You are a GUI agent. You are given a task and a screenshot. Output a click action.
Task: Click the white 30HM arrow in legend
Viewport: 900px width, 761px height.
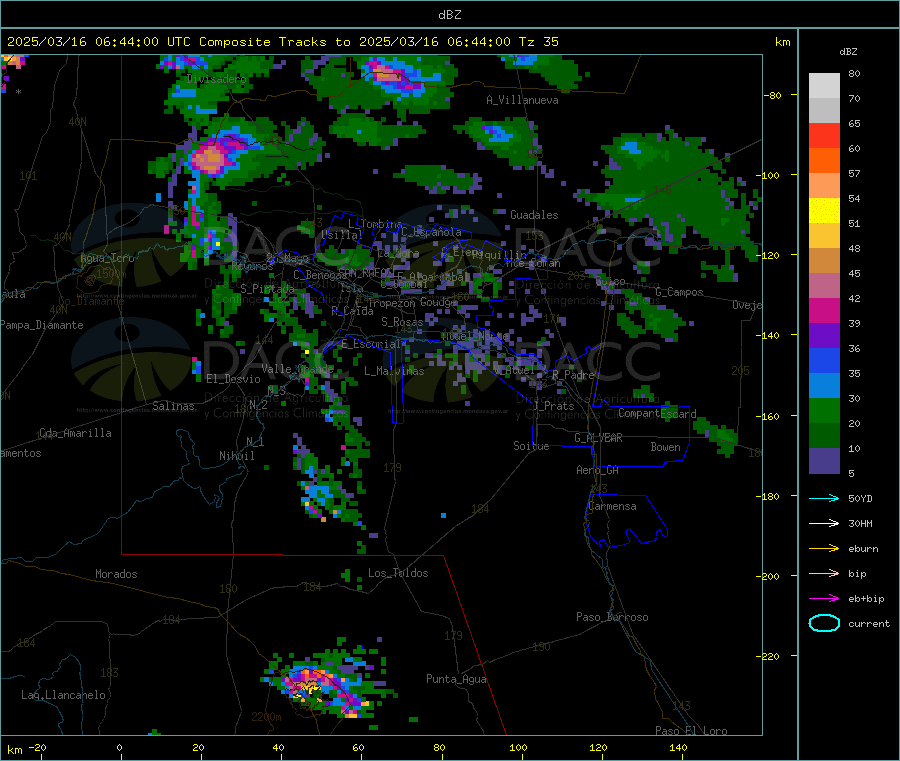824,523
